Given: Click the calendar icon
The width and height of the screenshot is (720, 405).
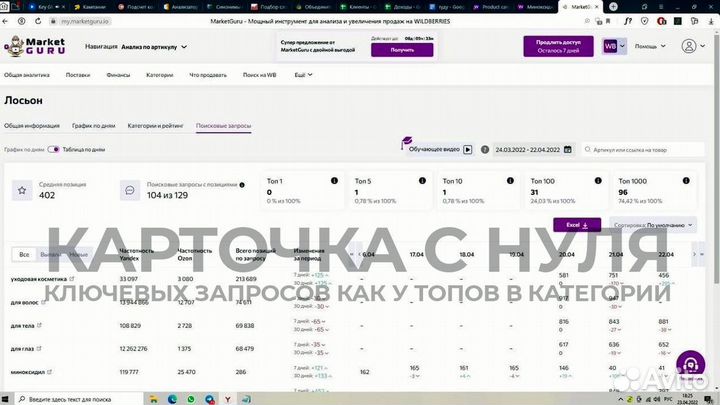Looking at the screenshot, I should coord(568,150).
